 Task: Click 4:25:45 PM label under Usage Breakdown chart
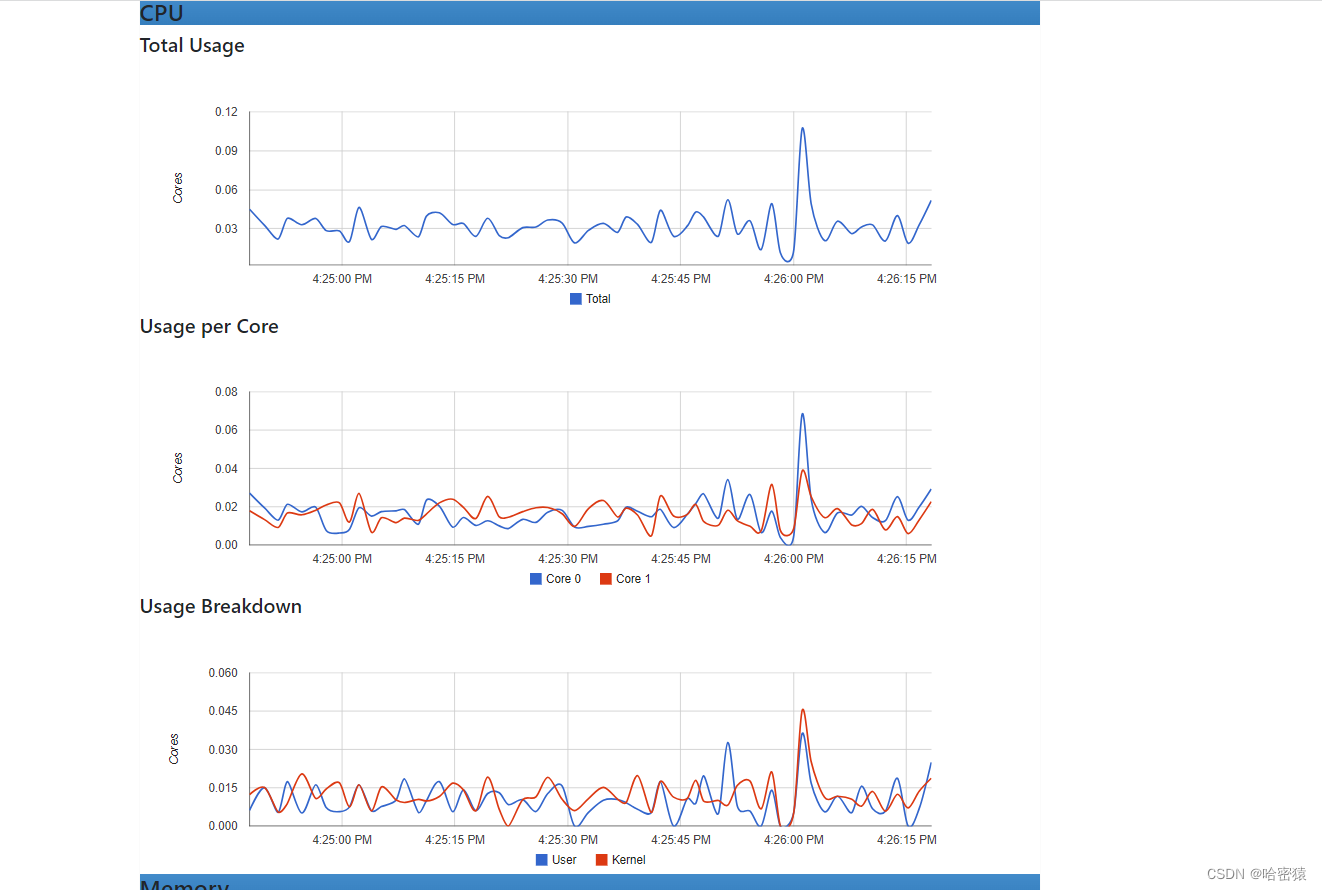(681, 840)
